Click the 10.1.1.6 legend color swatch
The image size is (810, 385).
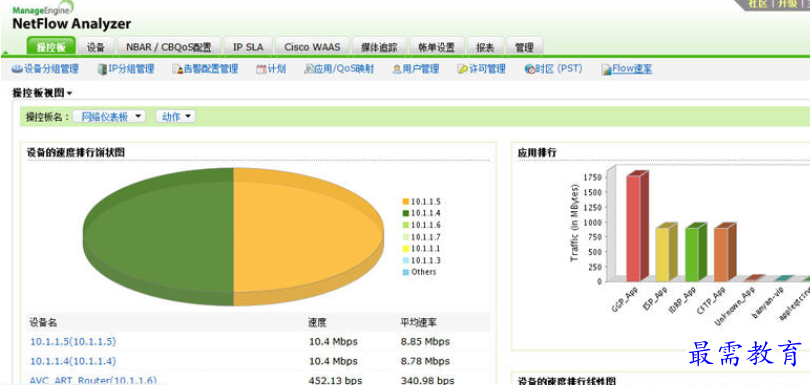(x=406, y=225)
